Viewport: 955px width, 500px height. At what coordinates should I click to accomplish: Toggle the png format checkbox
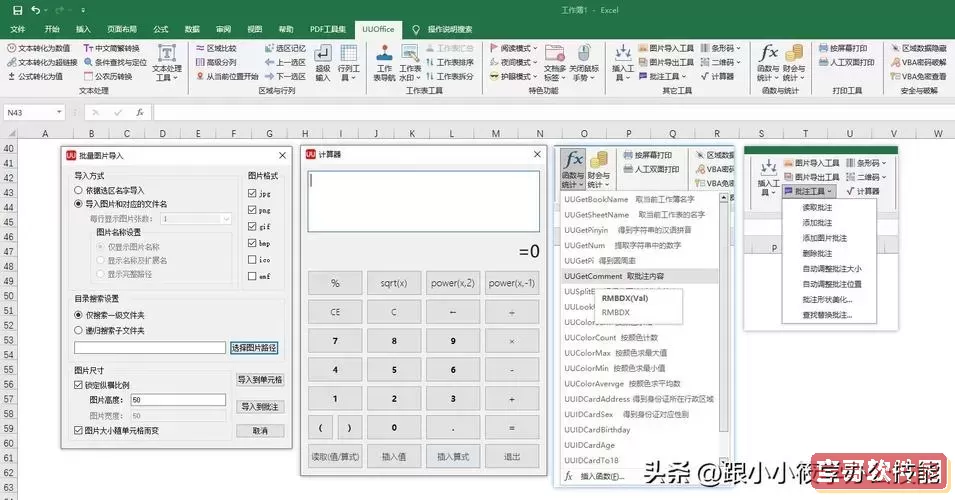252,210
